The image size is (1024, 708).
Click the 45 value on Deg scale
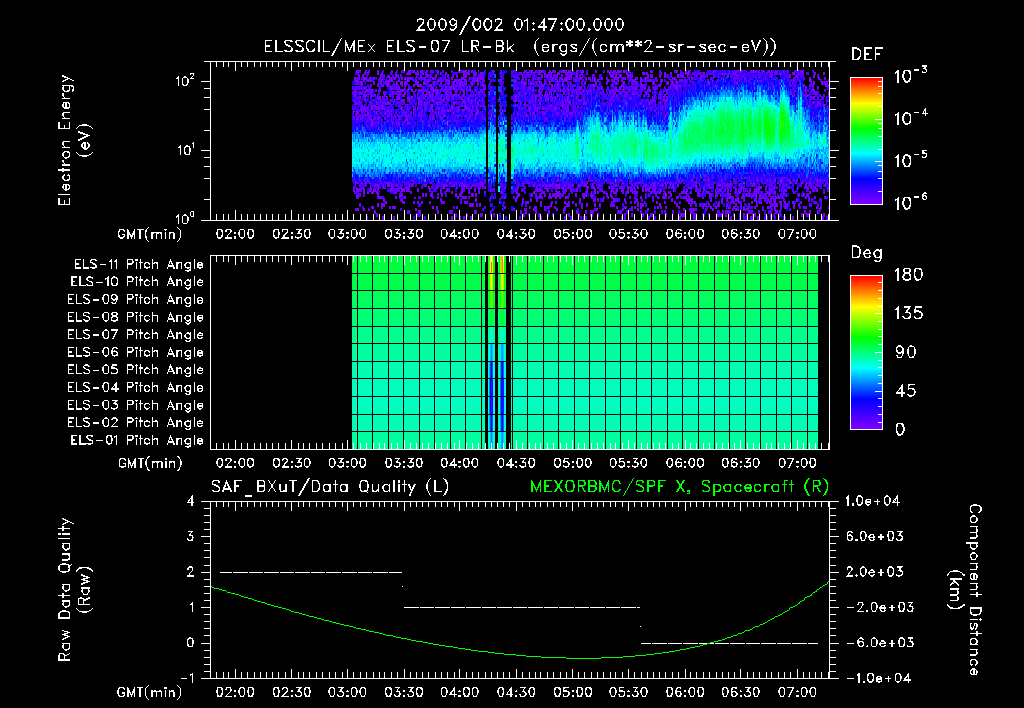[906, 391]
